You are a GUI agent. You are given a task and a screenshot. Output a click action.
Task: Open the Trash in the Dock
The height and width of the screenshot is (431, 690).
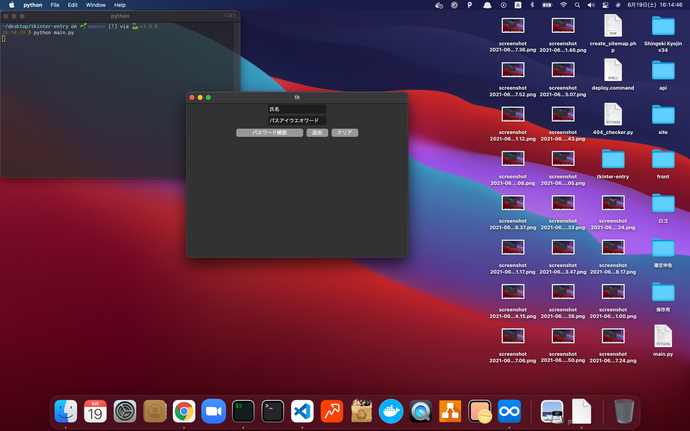point(624,411)
